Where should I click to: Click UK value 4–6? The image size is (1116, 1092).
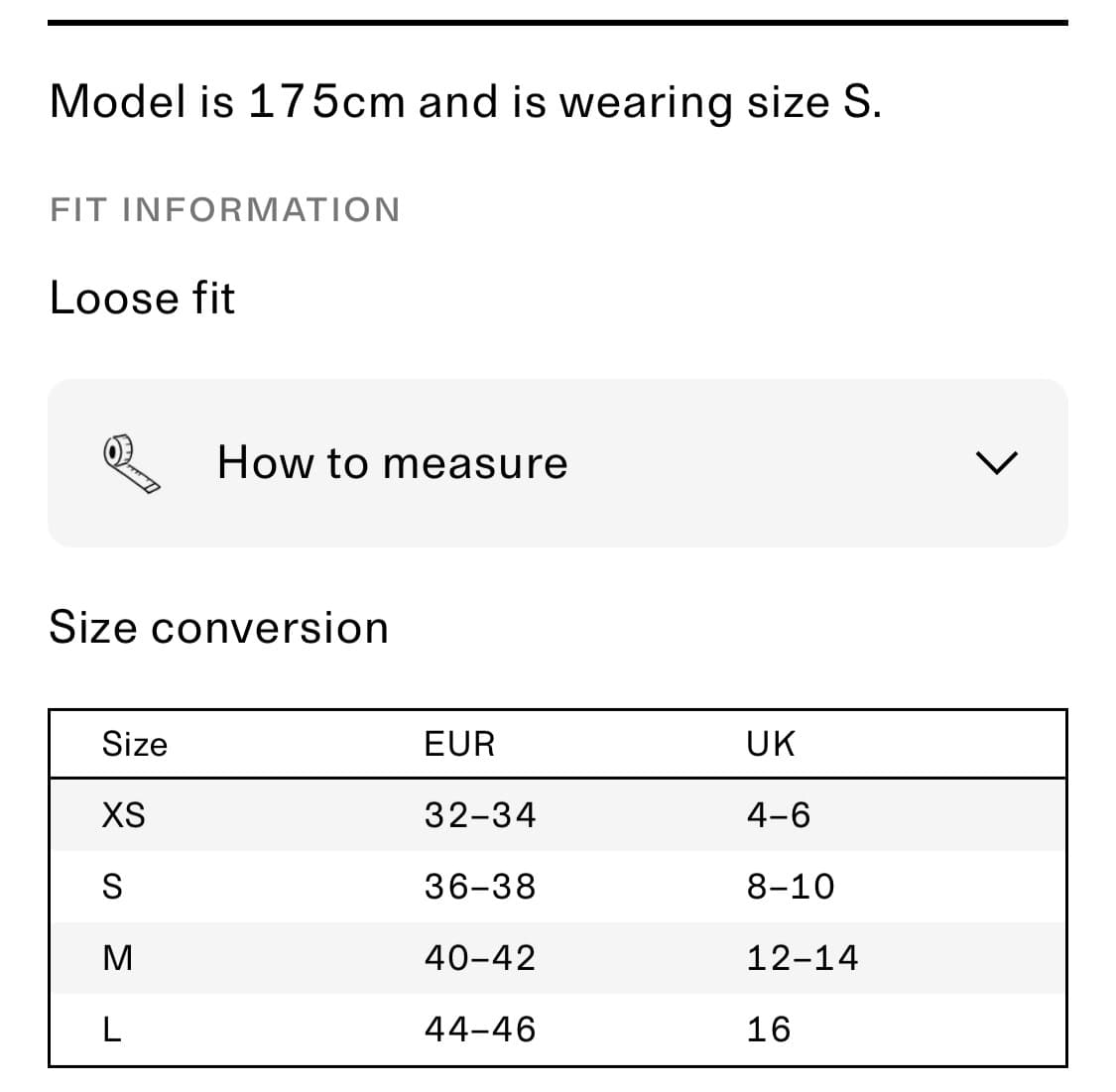[x=779, y=815]
